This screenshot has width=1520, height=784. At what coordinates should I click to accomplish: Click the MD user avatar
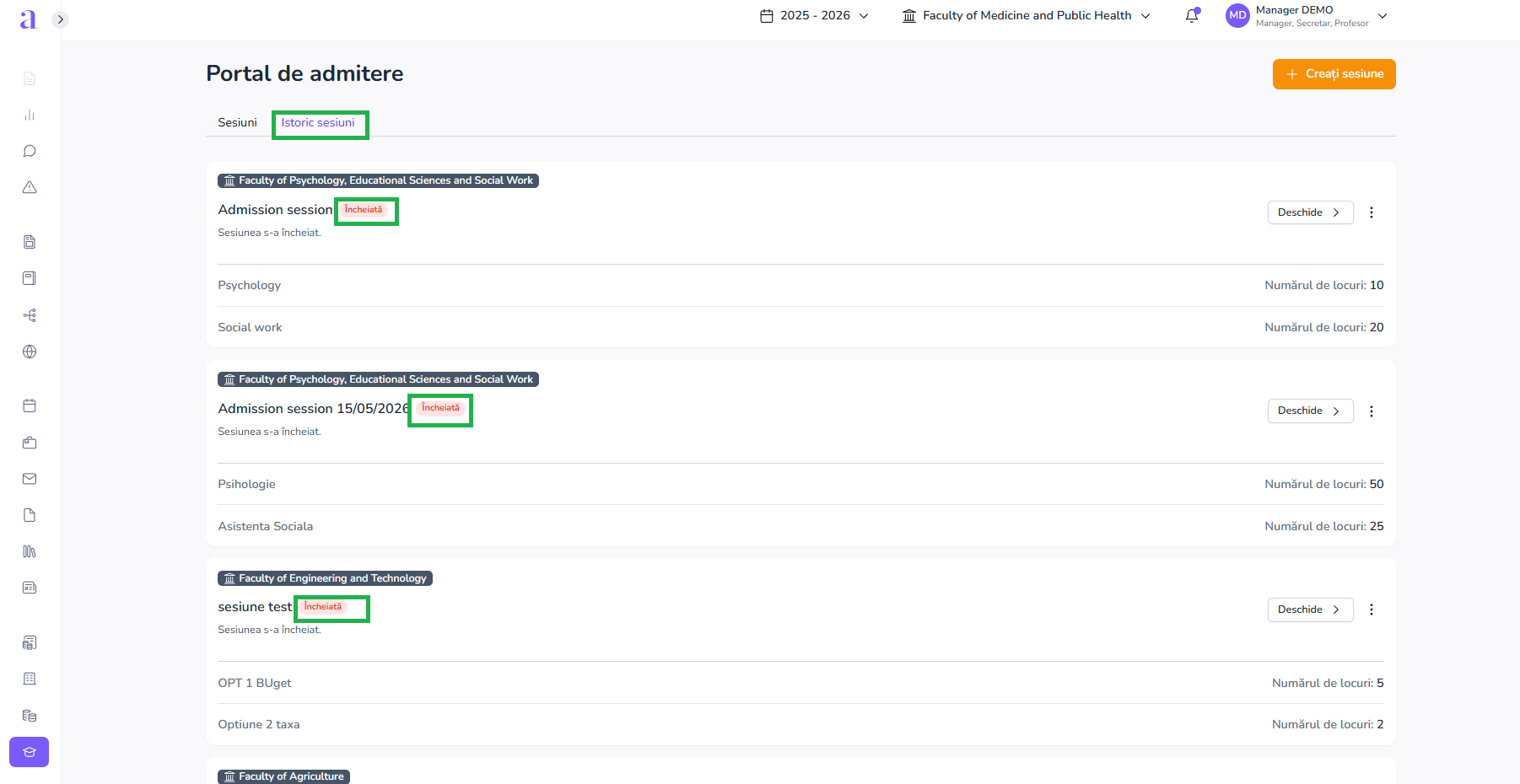pyautogui.click(x=1237, y=16)
